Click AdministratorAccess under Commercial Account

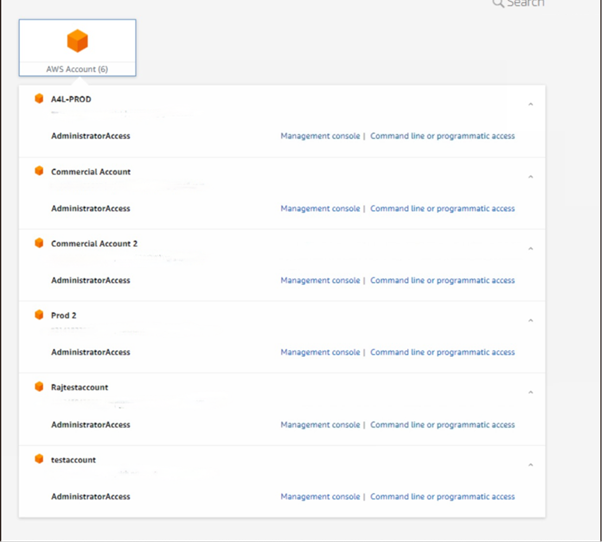click(91, 208)
